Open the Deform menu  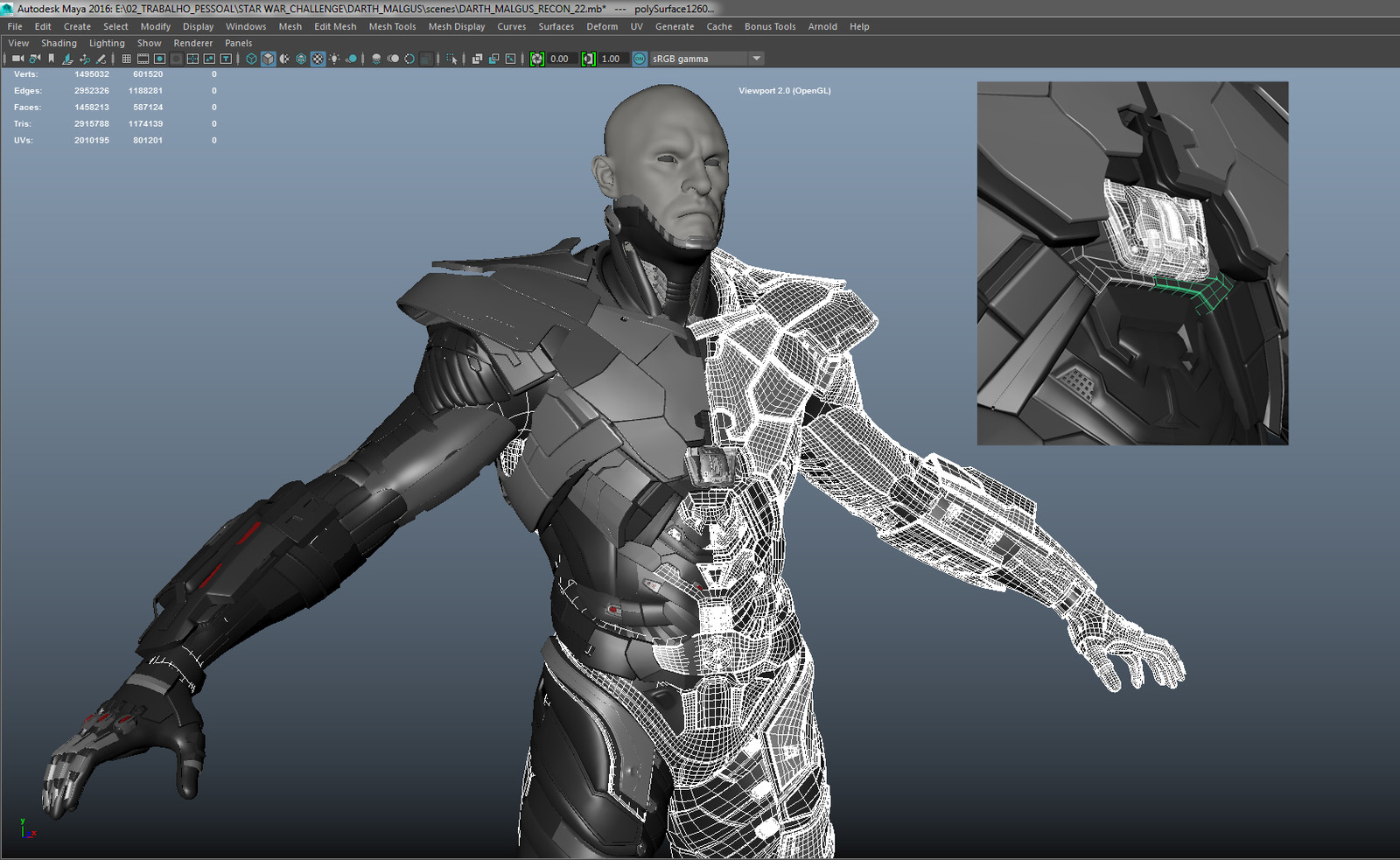pos(602,26)
